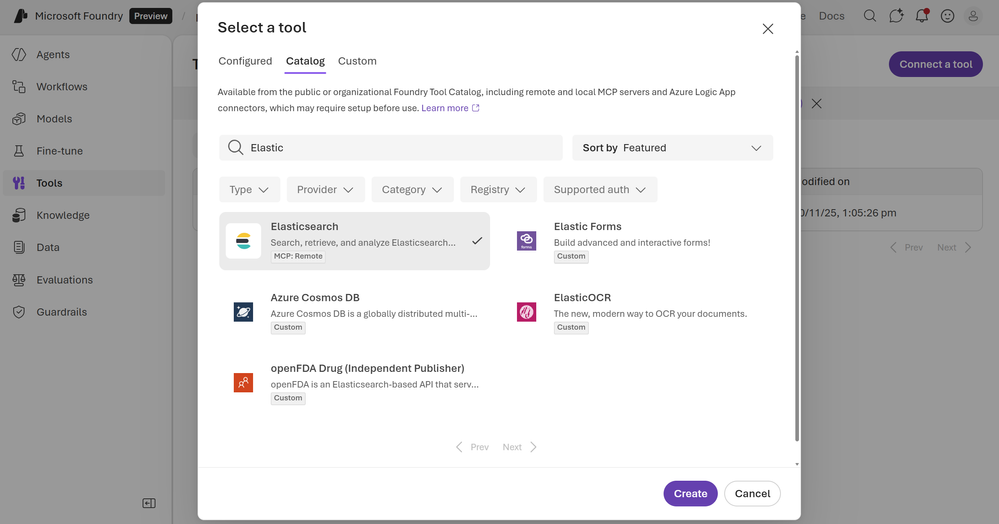Open the Agents sidebar icon

(x=19, y=54)
